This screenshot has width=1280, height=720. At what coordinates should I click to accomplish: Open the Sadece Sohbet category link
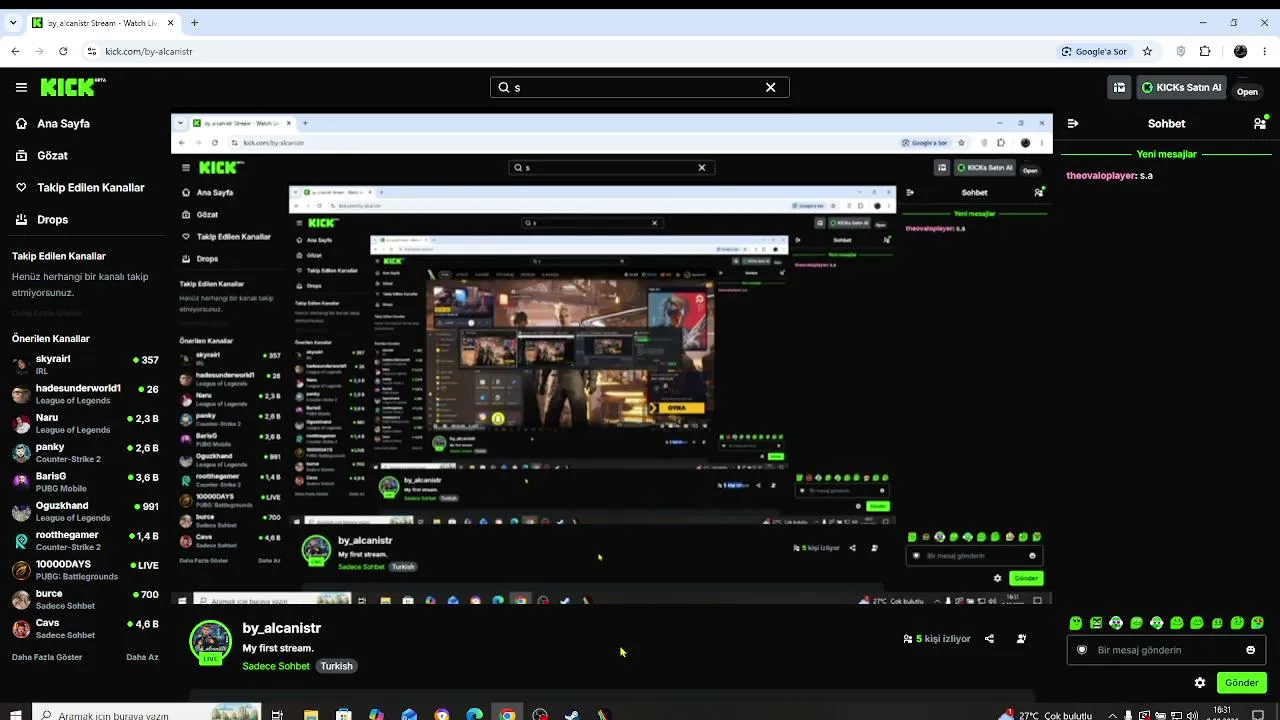[276, 666]
